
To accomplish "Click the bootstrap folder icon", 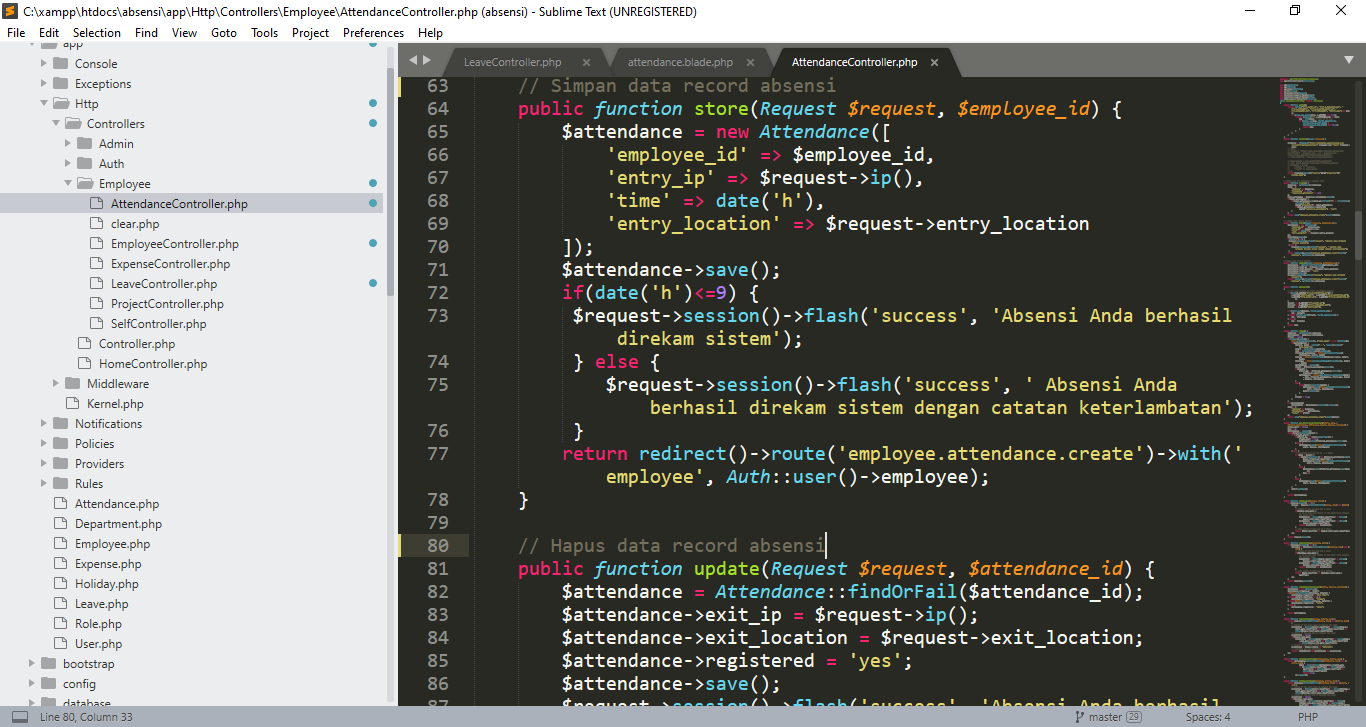I will 49,663.
